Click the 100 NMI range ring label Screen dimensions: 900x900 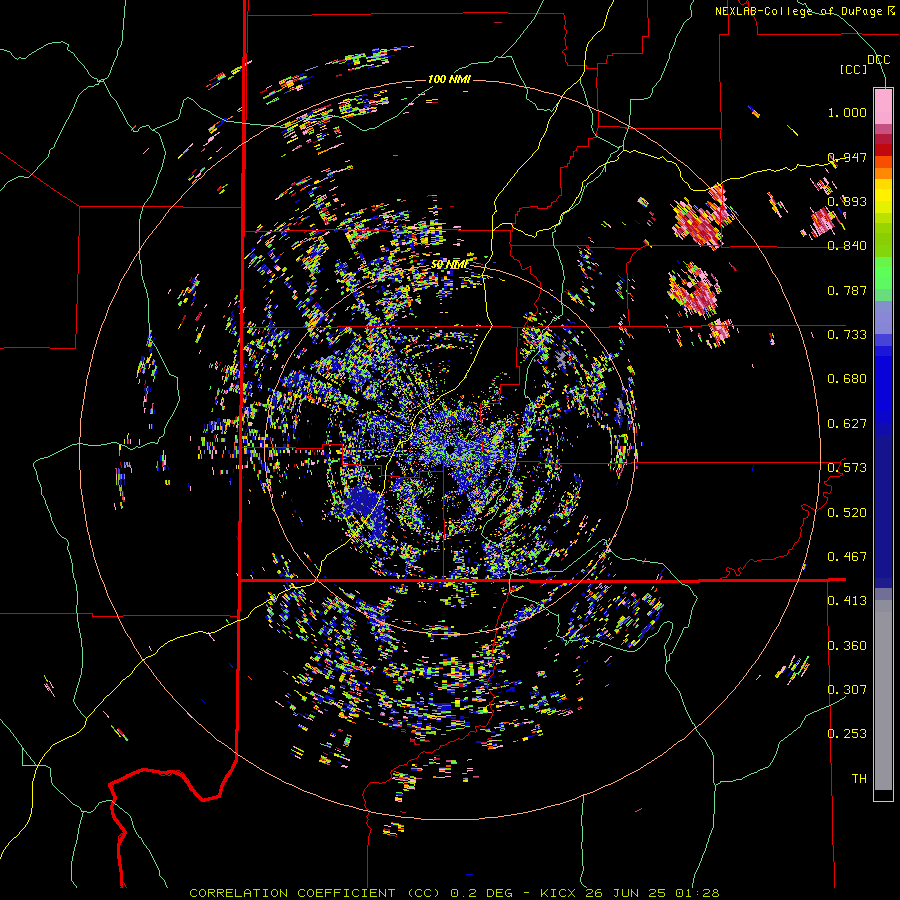(x=449, y=79)
